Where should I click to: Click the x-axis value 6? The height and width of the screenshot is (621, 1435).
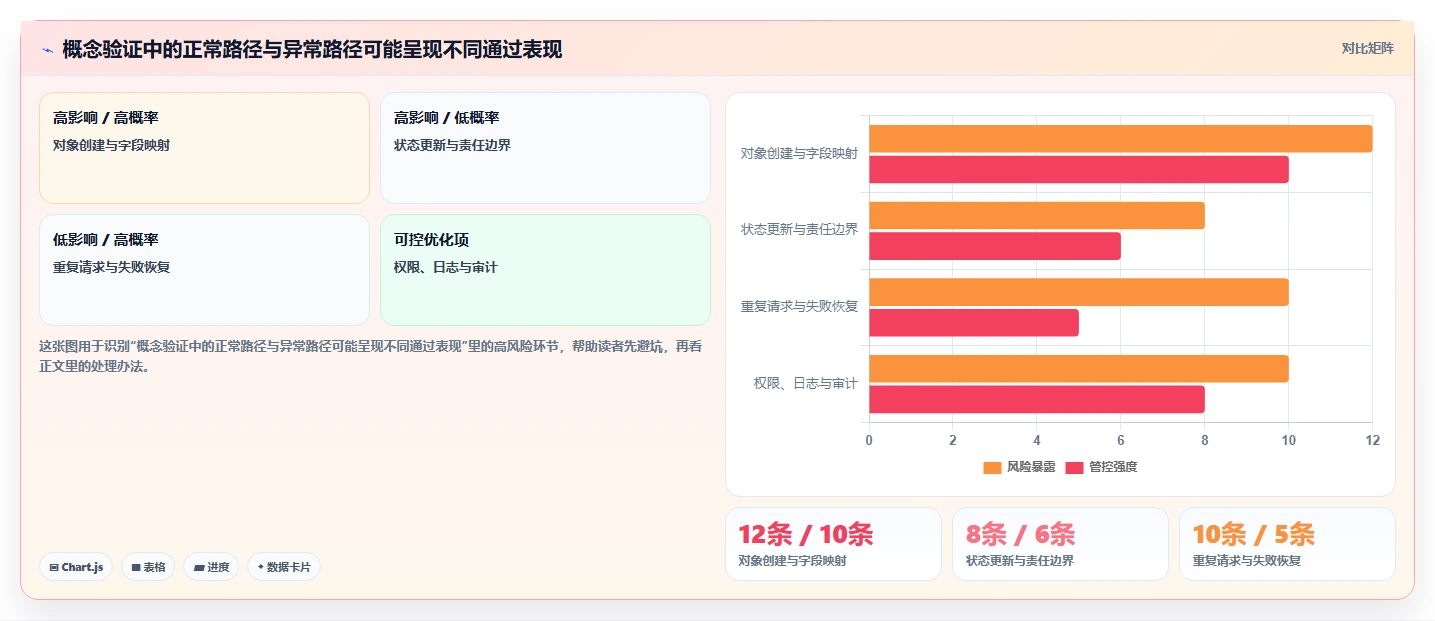coord(1120,440)
